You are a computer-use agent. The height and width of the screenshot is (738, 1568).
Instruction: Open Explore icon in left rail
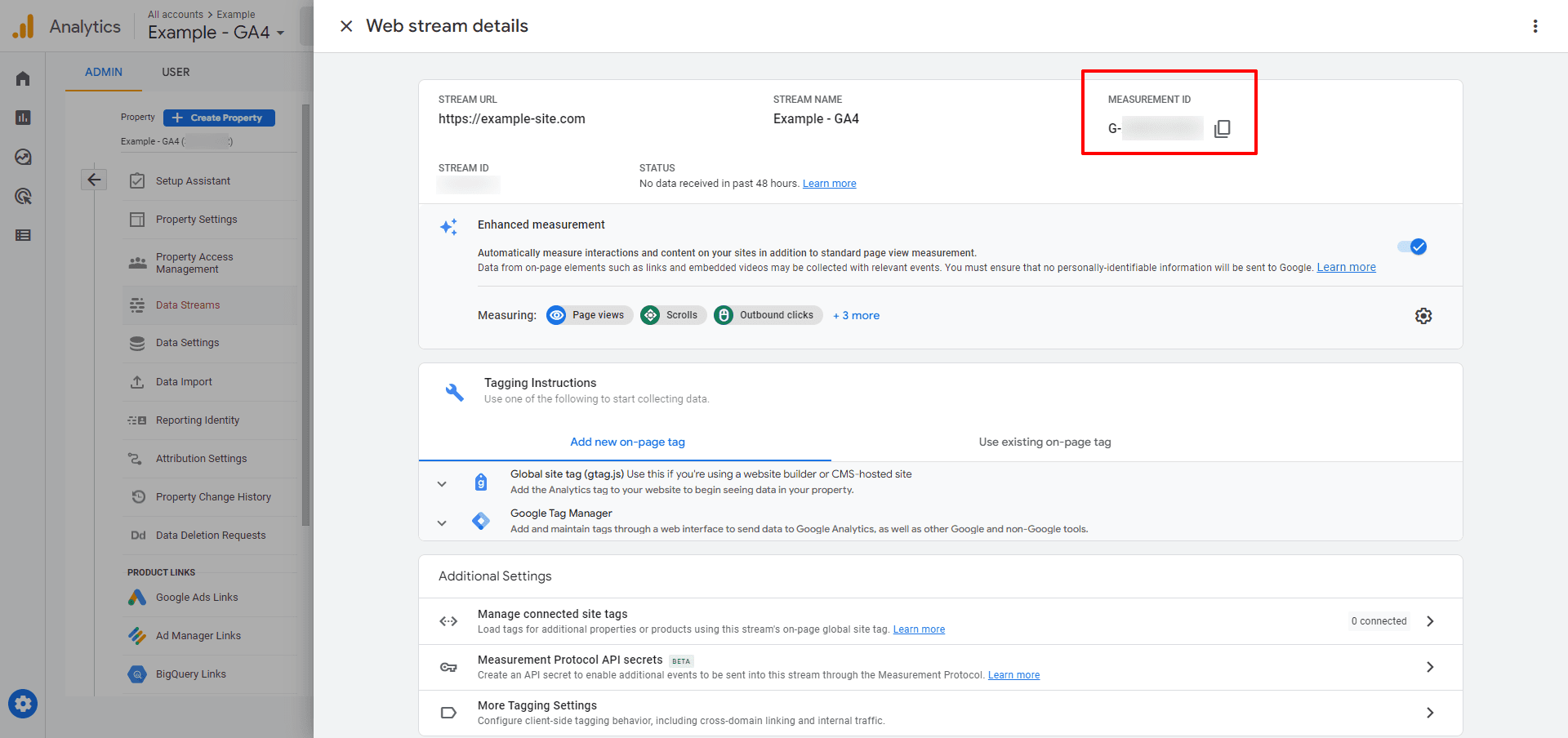pos(23,157)
